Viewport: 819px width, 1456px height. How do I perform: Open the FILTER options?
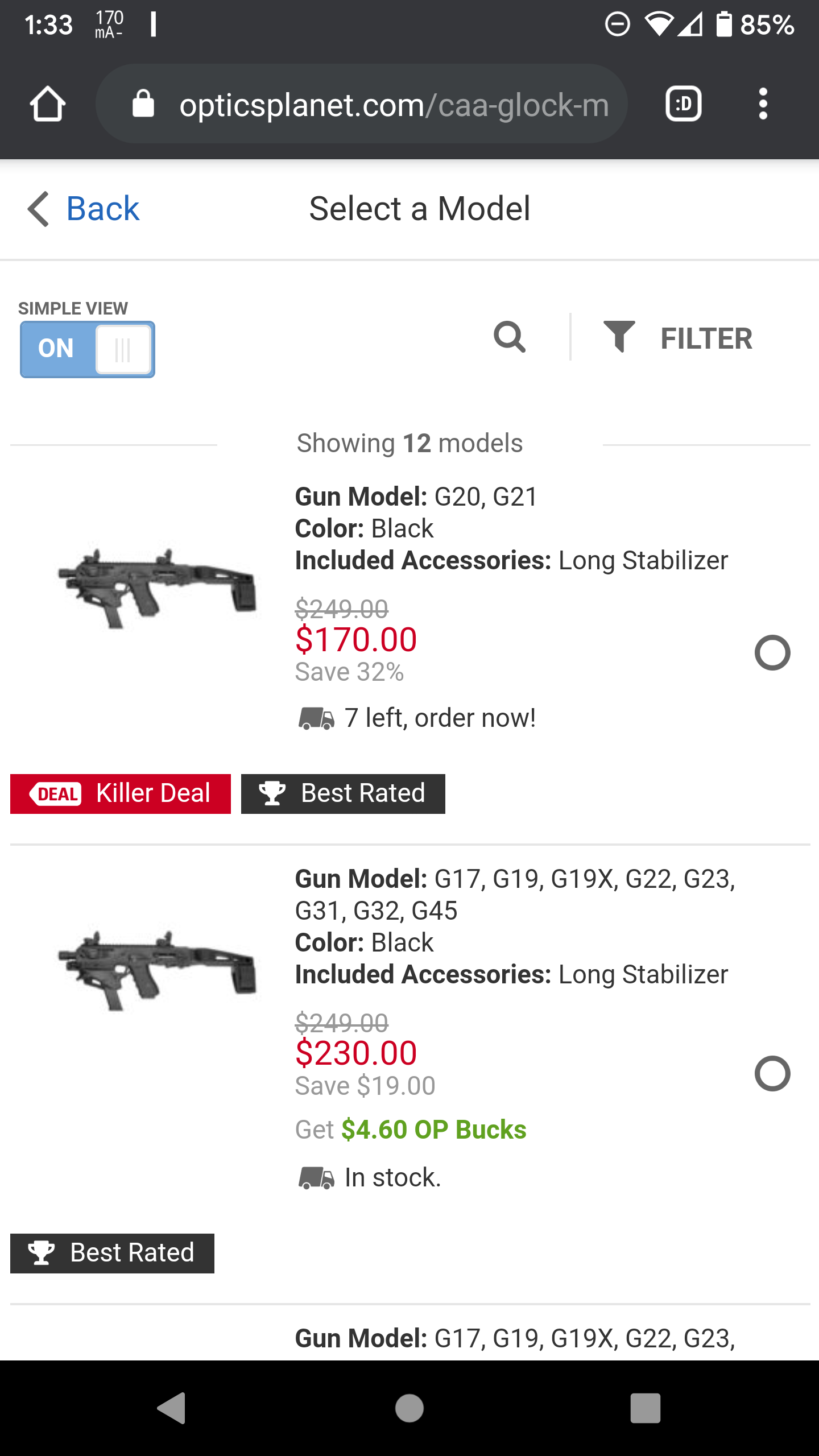point(706,338)
